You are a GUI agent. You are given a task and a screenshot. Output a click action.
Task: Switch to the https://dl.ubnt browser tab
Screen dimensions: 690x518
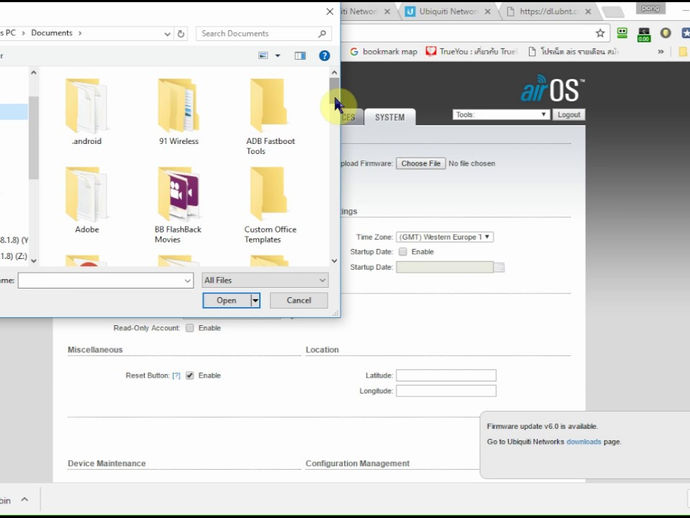pyautogui.click(x=549, y=12)
